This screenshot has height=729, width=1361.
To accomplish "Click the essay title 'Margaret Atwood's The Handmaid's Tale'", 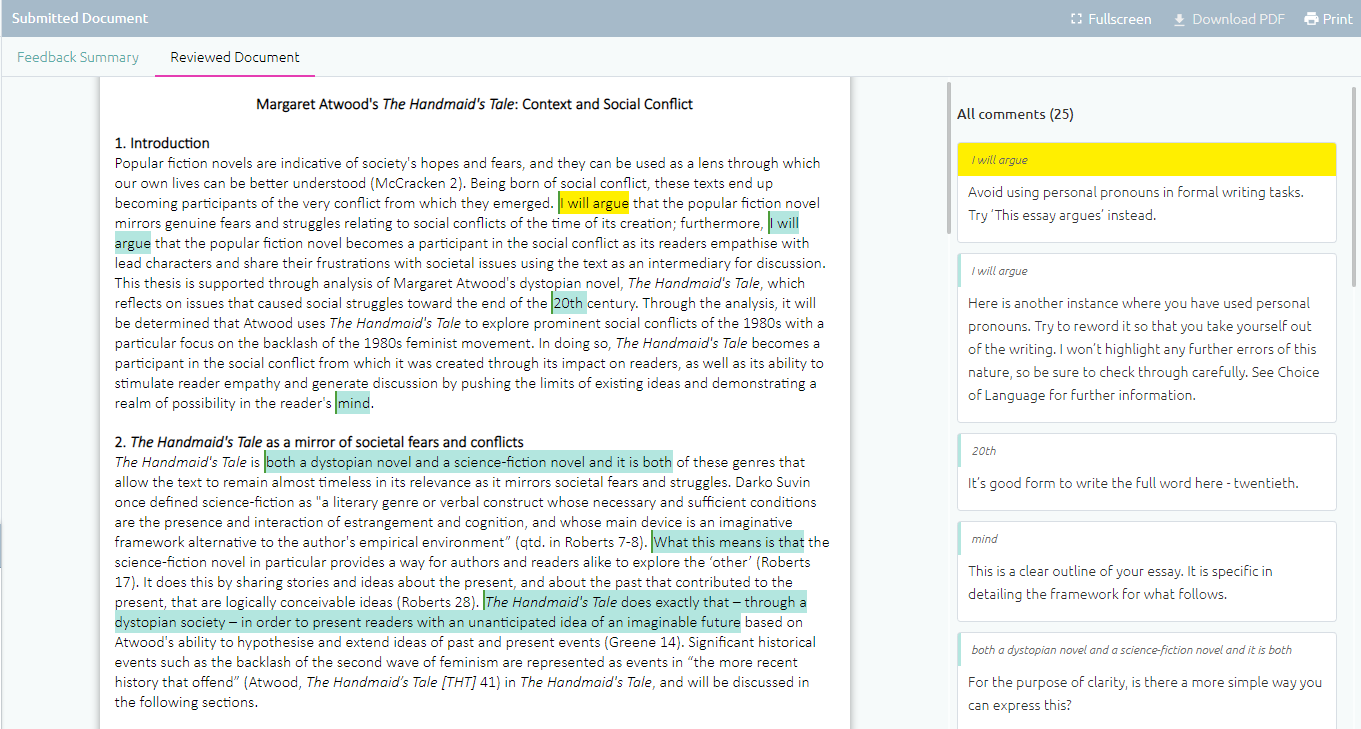I will coord(475,104).
